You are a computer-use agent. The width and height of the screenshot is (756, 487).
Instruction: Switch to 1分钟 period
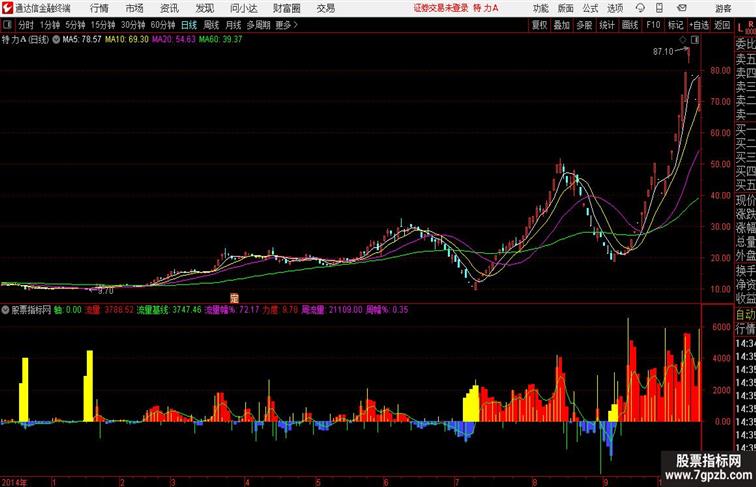click(x=50, y=25)
